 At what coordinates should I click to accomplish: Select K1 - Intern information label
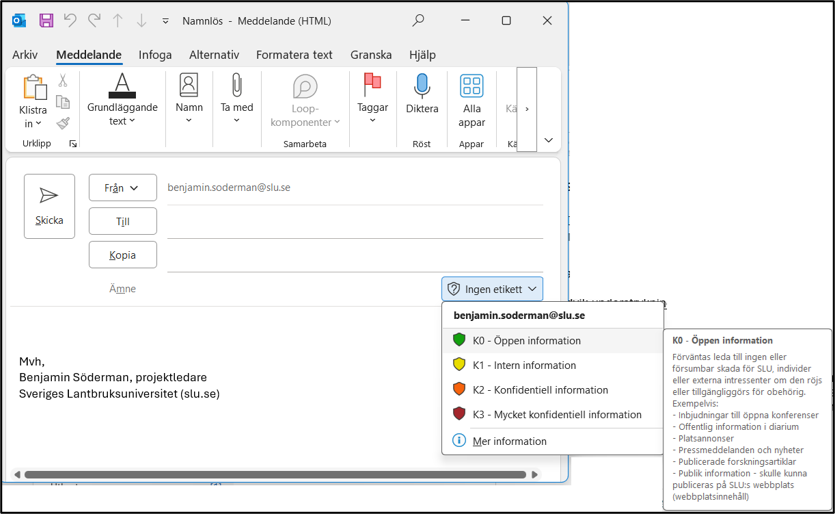552,365
